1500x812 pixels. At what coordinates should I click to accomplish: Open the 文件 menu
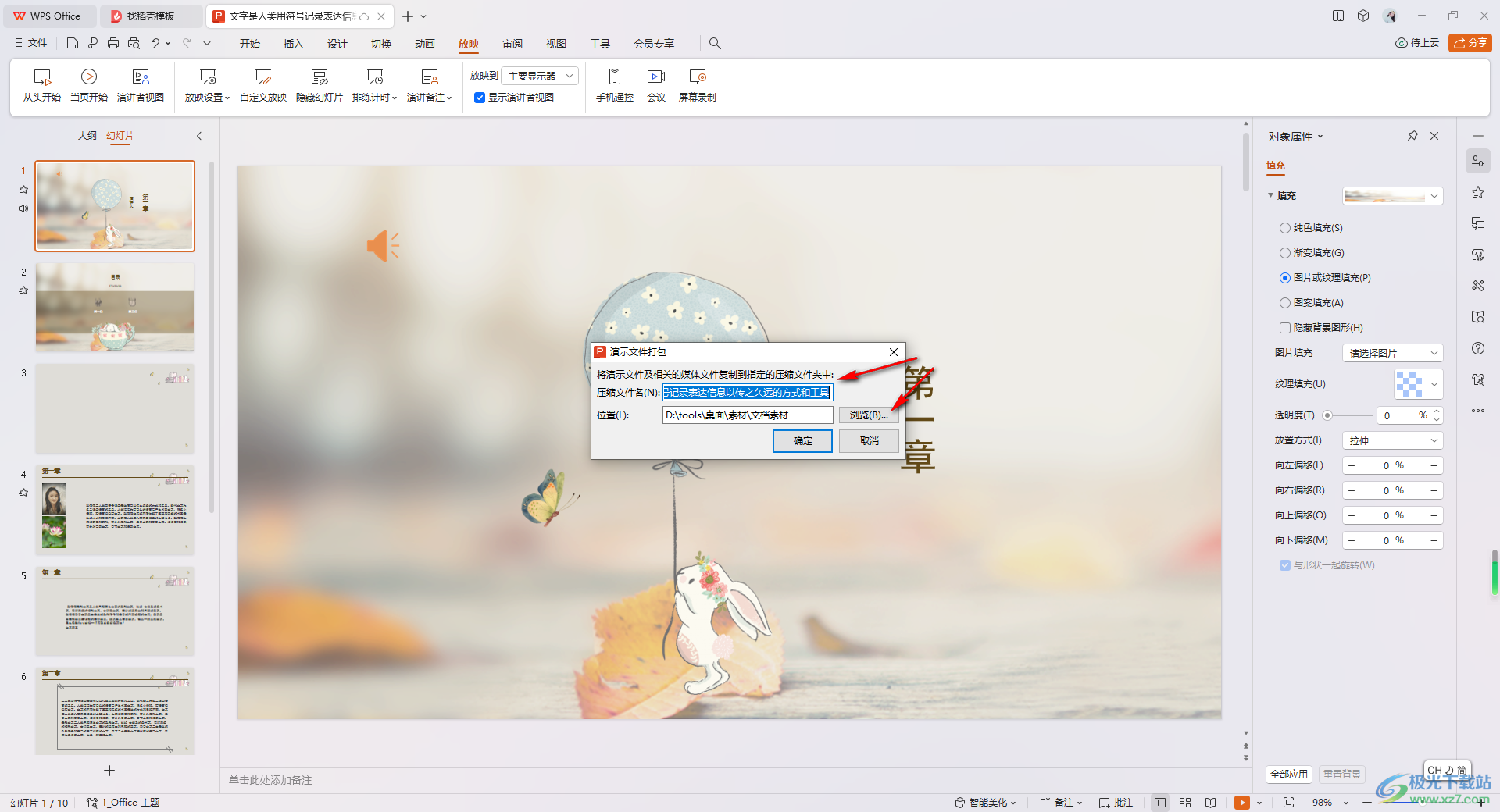point(31,44)
